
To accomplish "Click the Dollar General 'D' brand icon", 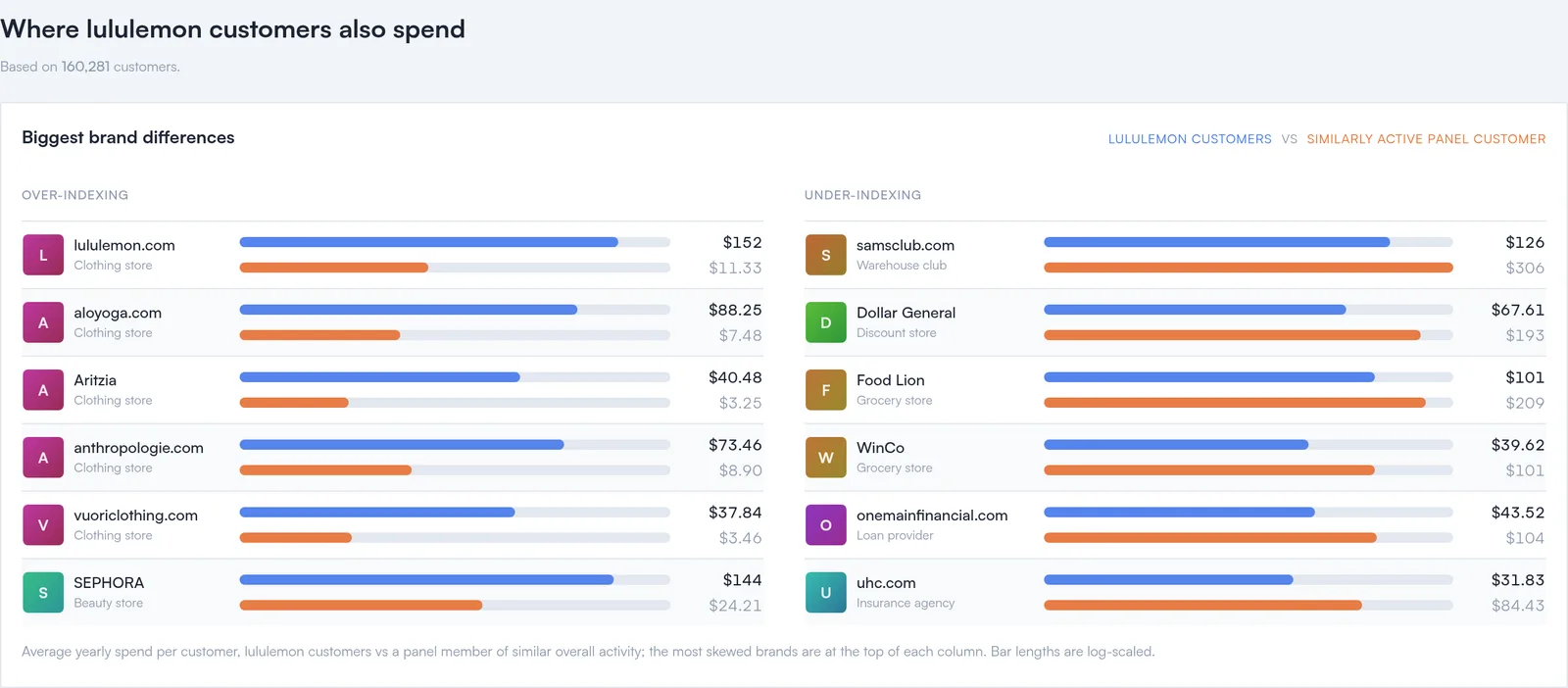I will click(826, 322).
